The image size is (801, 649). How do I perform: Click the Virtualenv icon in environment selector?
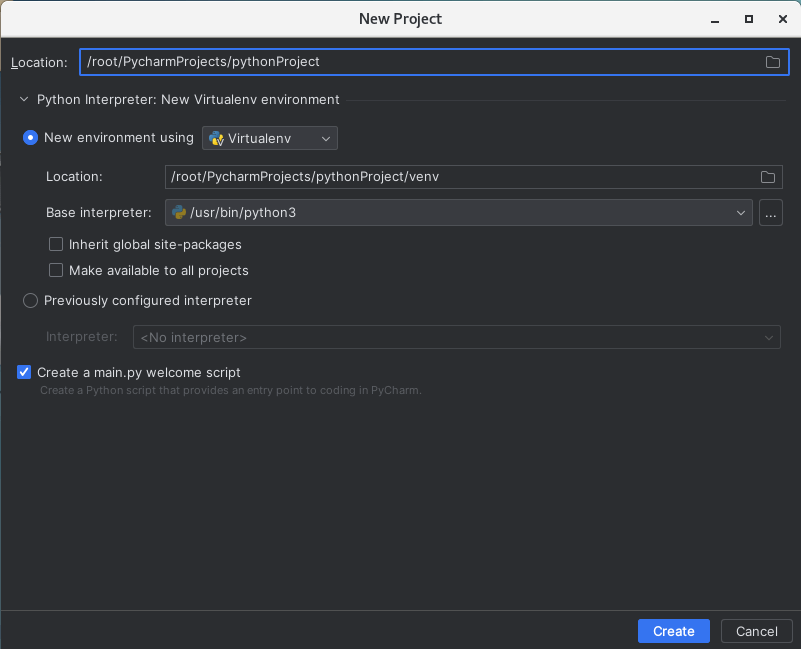tap(216, 138)
